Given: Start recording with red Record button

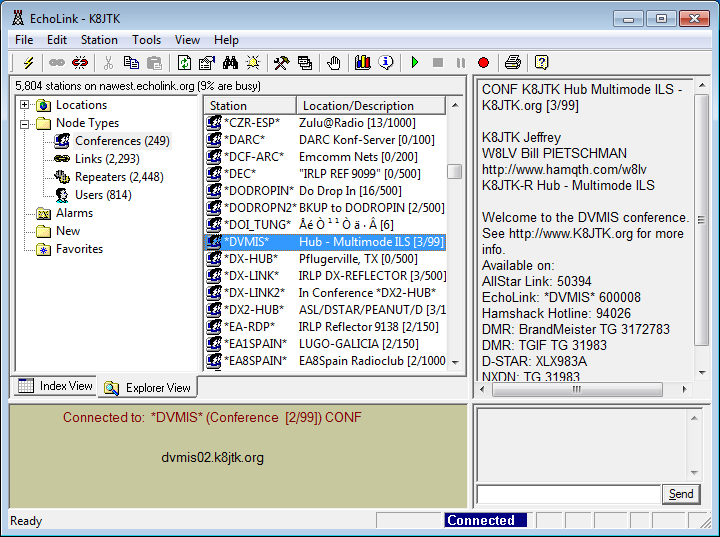Looking at the screenshot, I should tap(484, 62).
